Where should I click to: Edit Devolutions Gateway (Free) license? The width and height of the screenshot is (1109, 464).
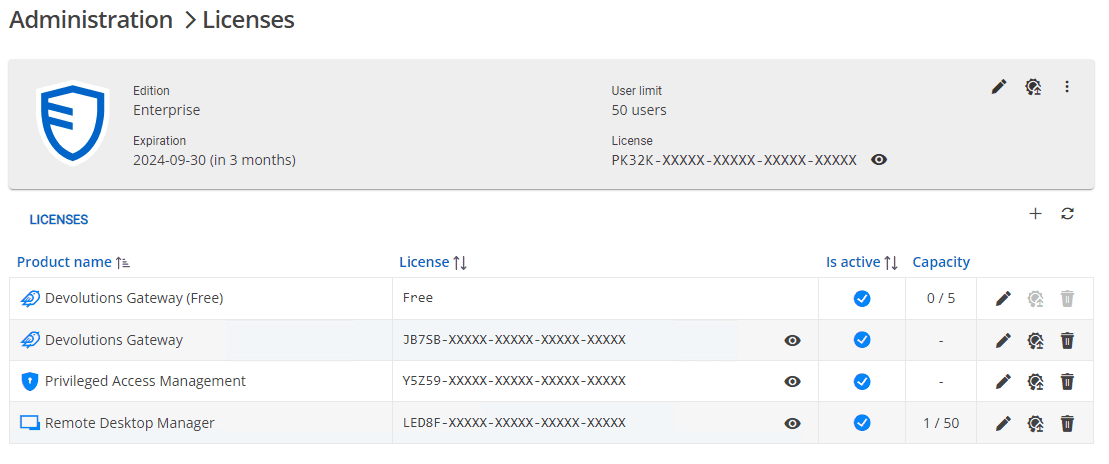click(1003, 298)
